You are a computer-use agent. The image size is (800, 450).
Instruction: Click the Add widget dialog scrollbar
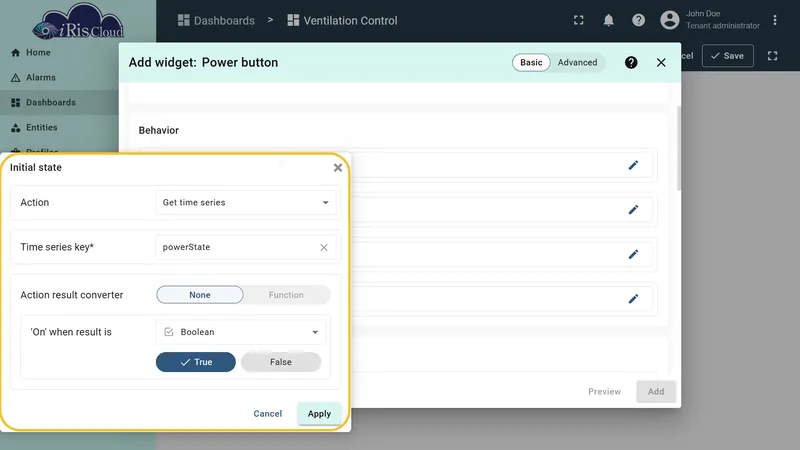(679, 148)
